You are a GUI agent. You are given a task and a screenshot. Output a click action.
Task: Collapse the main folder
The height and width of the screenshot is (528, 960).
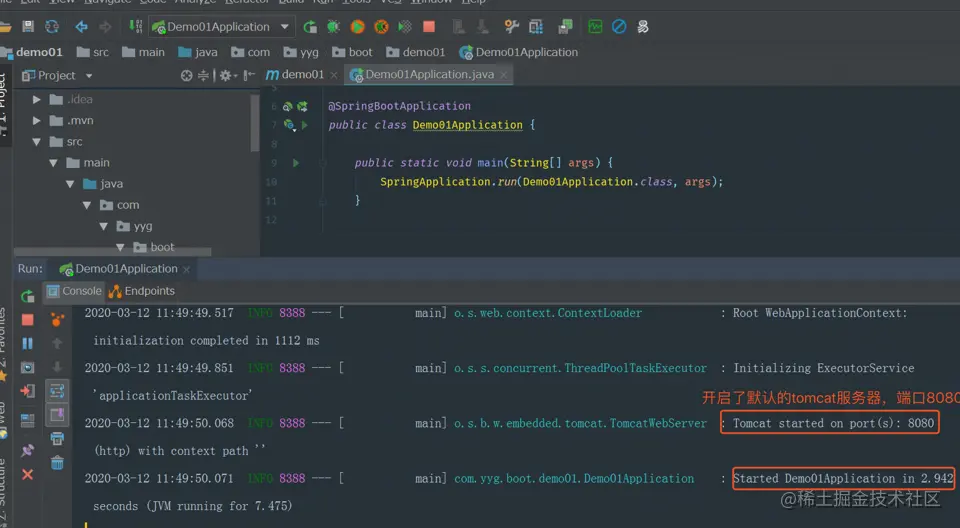pos(53,163)
